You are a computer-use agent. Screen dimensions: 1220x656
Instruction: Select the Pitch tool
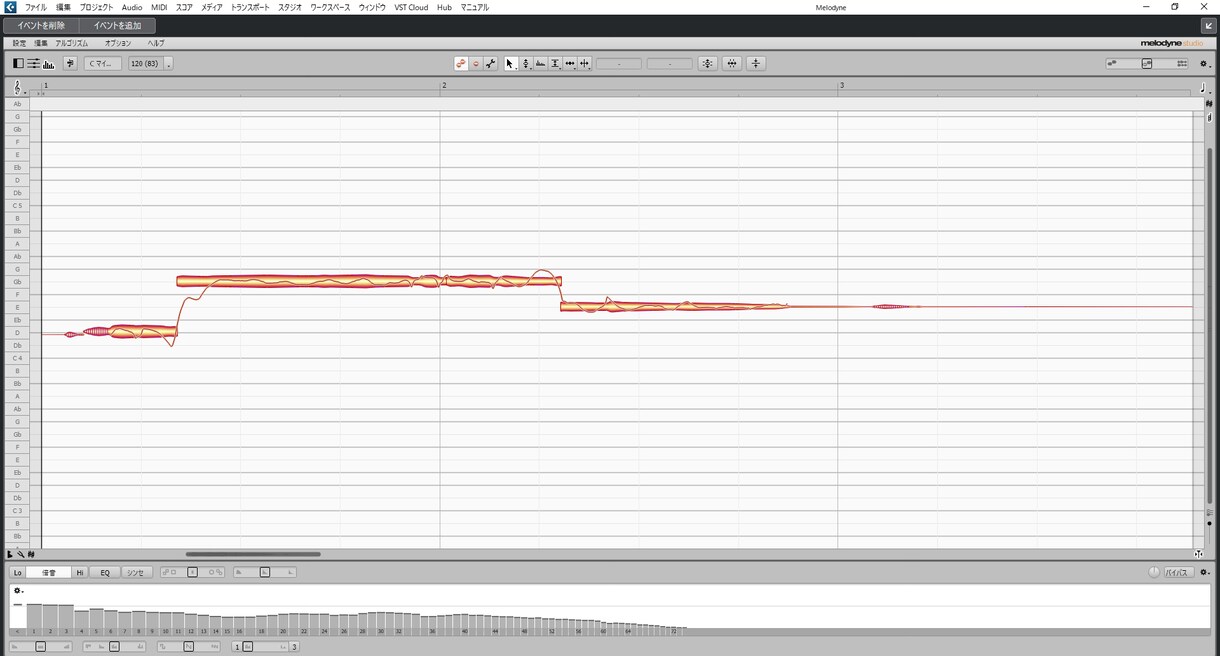point(526,64)
